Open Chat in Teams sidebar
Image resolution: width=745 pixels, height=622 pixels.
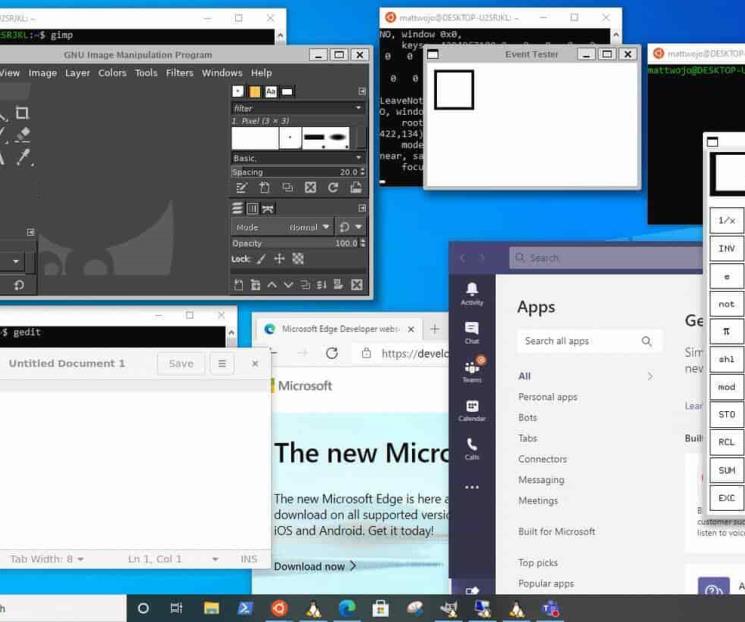tap(472, 333)
